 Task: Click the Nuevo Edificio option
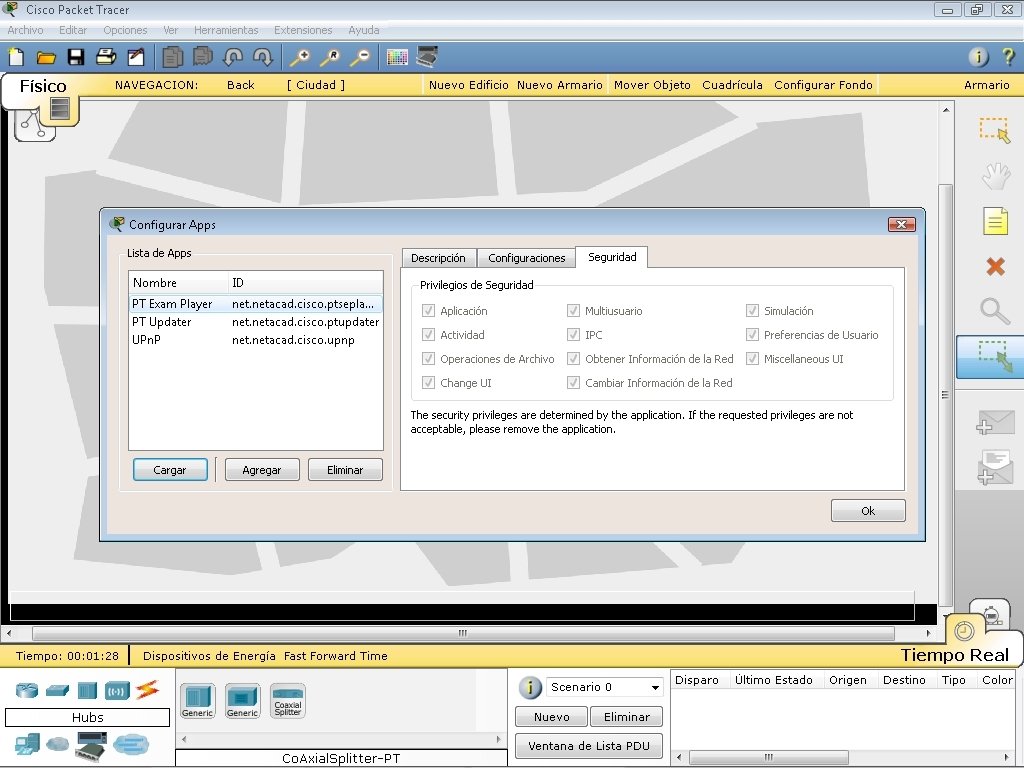click(x=468, y=85)
